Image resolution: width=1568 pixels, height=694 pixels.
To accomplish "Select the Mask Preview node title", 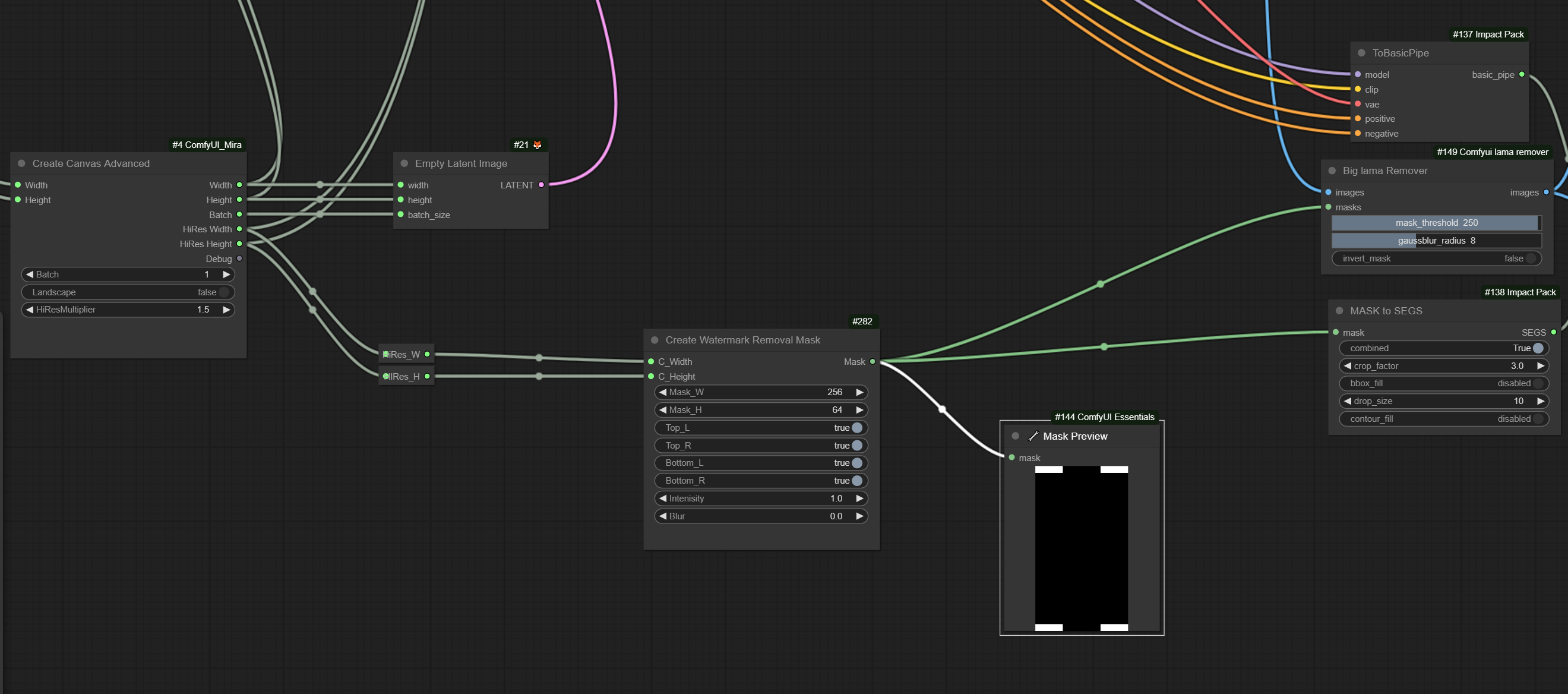I will click(1075, 436).
